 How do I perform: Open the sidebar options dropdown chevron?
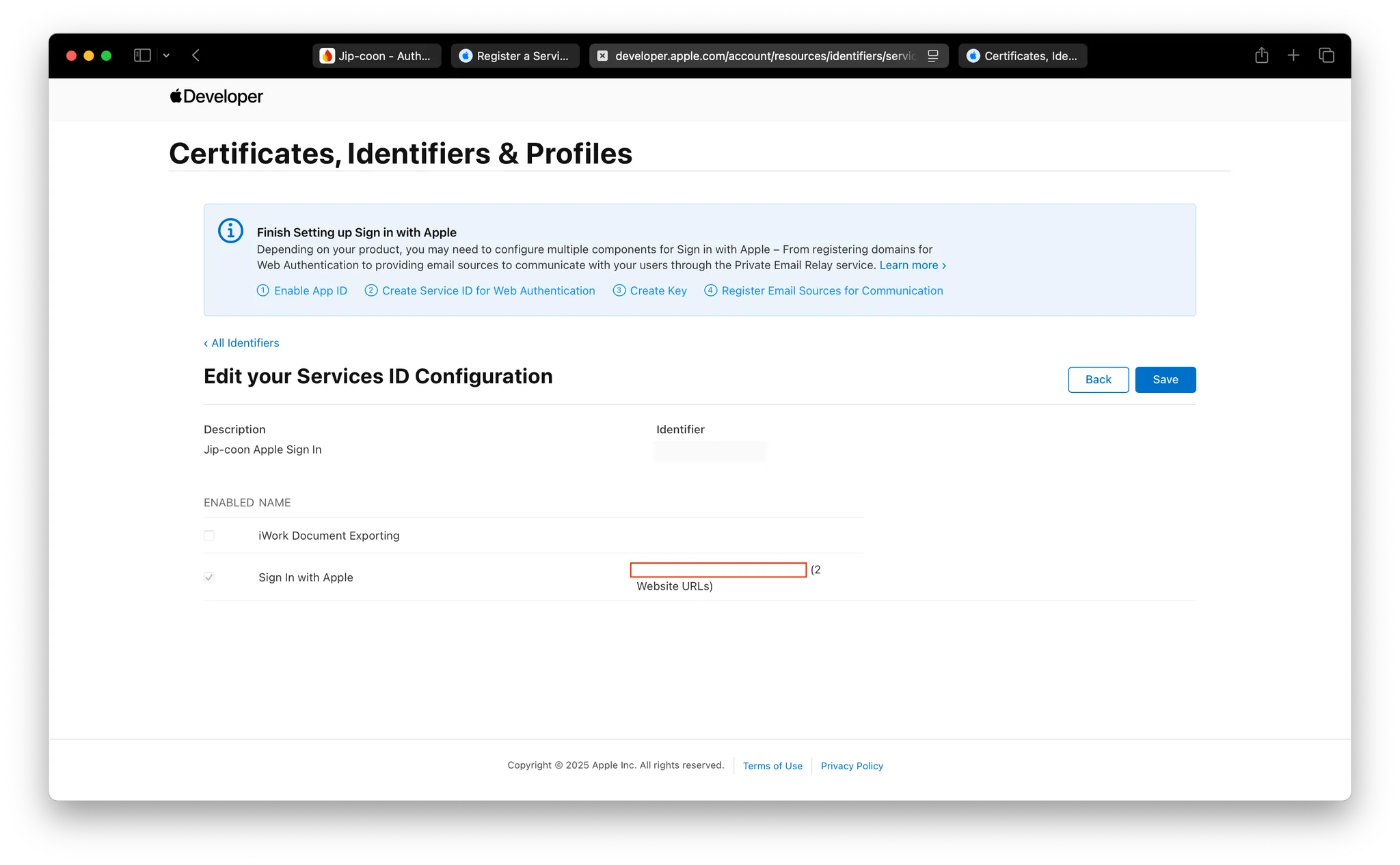click(166, 55)
